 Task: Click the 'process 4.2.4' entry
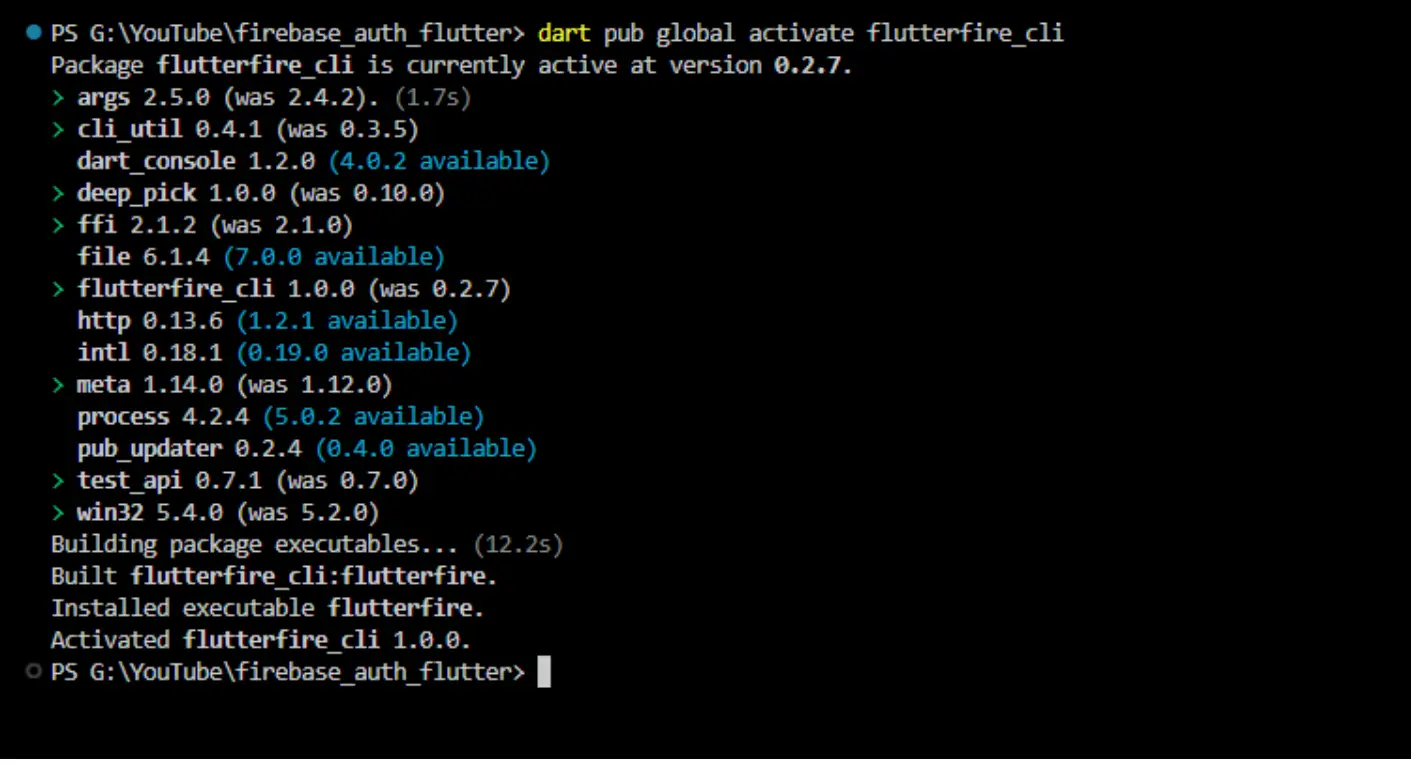pos(163,417)
